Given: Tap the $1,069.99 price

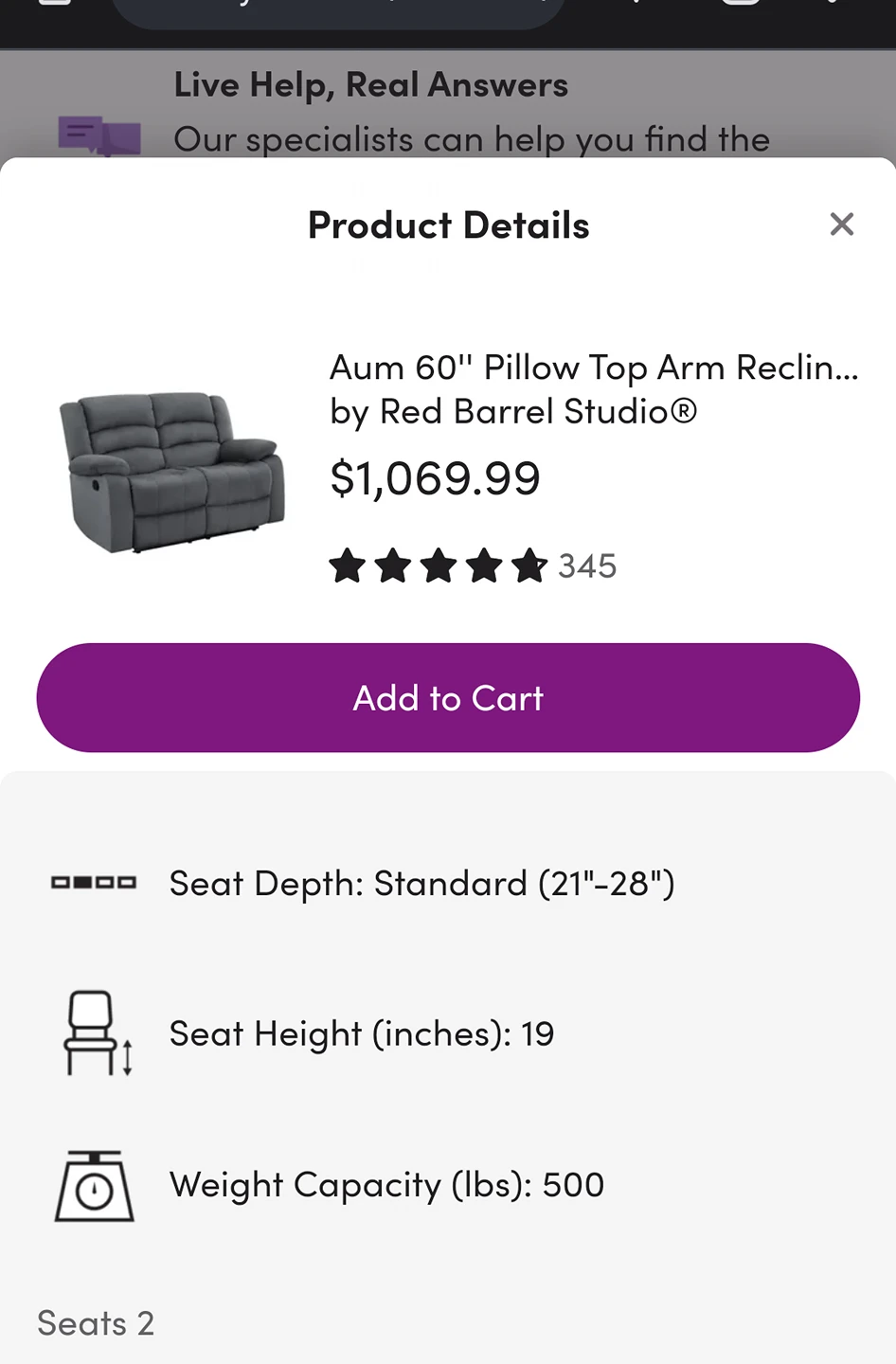Looking at the screenshot, I should pyautogui.click(x=435, y=478).
